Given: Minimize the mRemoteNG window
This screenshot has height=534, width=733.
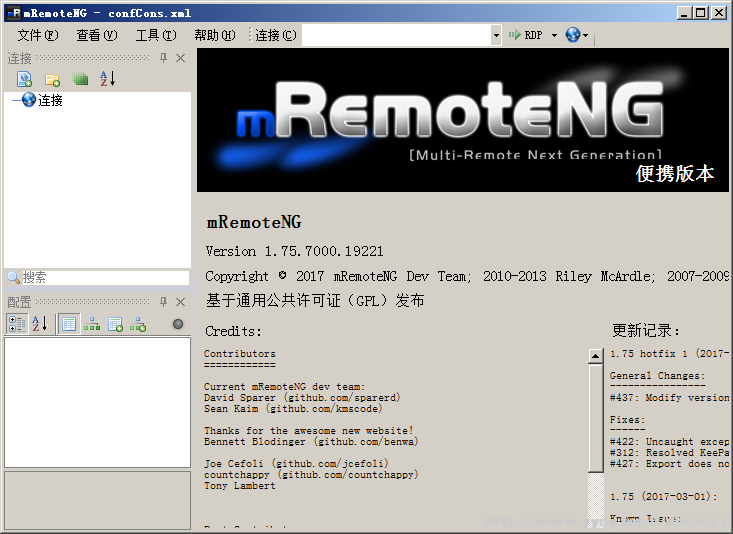Looking at the screenshot, I should point(684,13).
